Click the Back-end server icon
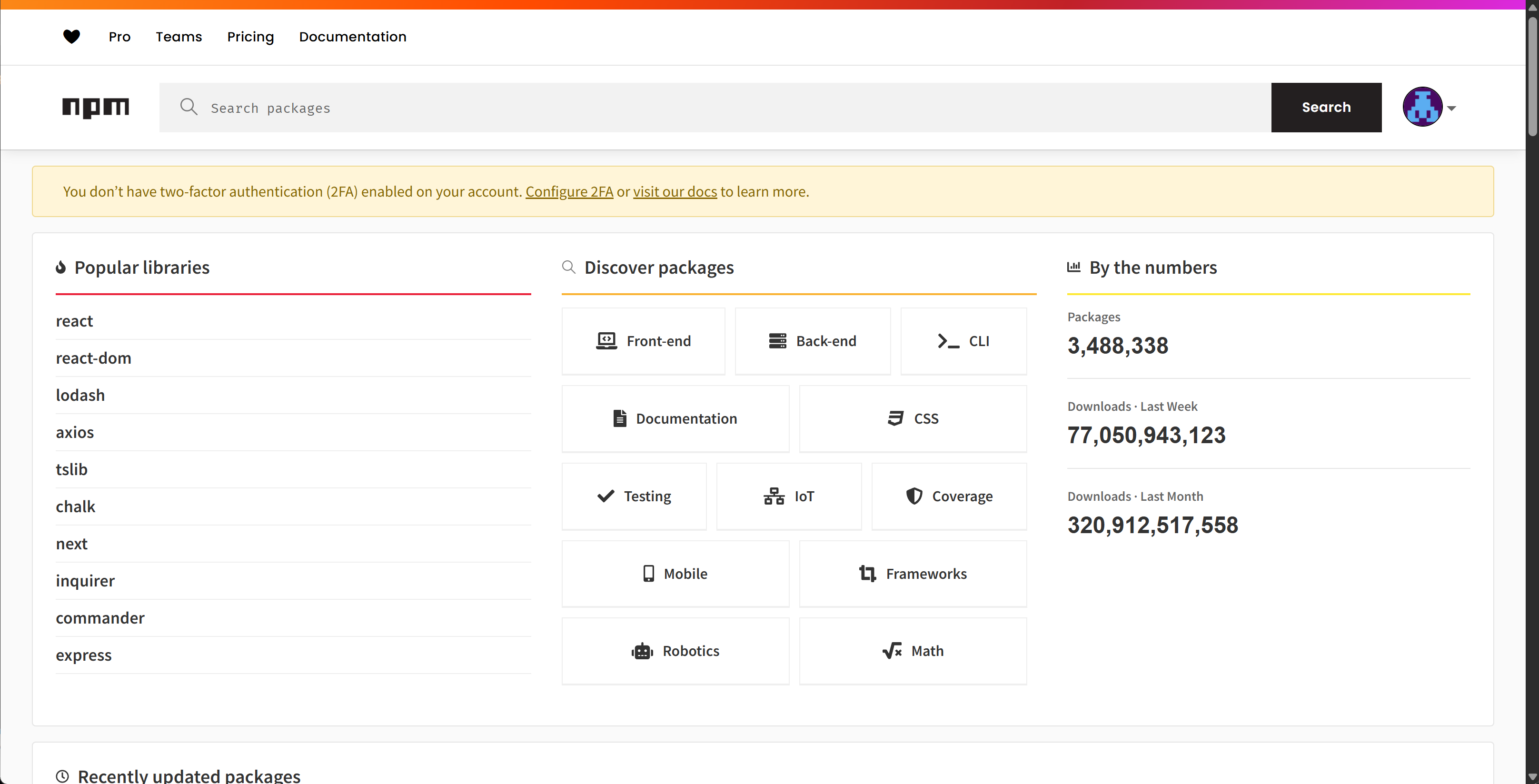This screenshot has width=1539, height=784. [x=777, y=341]
